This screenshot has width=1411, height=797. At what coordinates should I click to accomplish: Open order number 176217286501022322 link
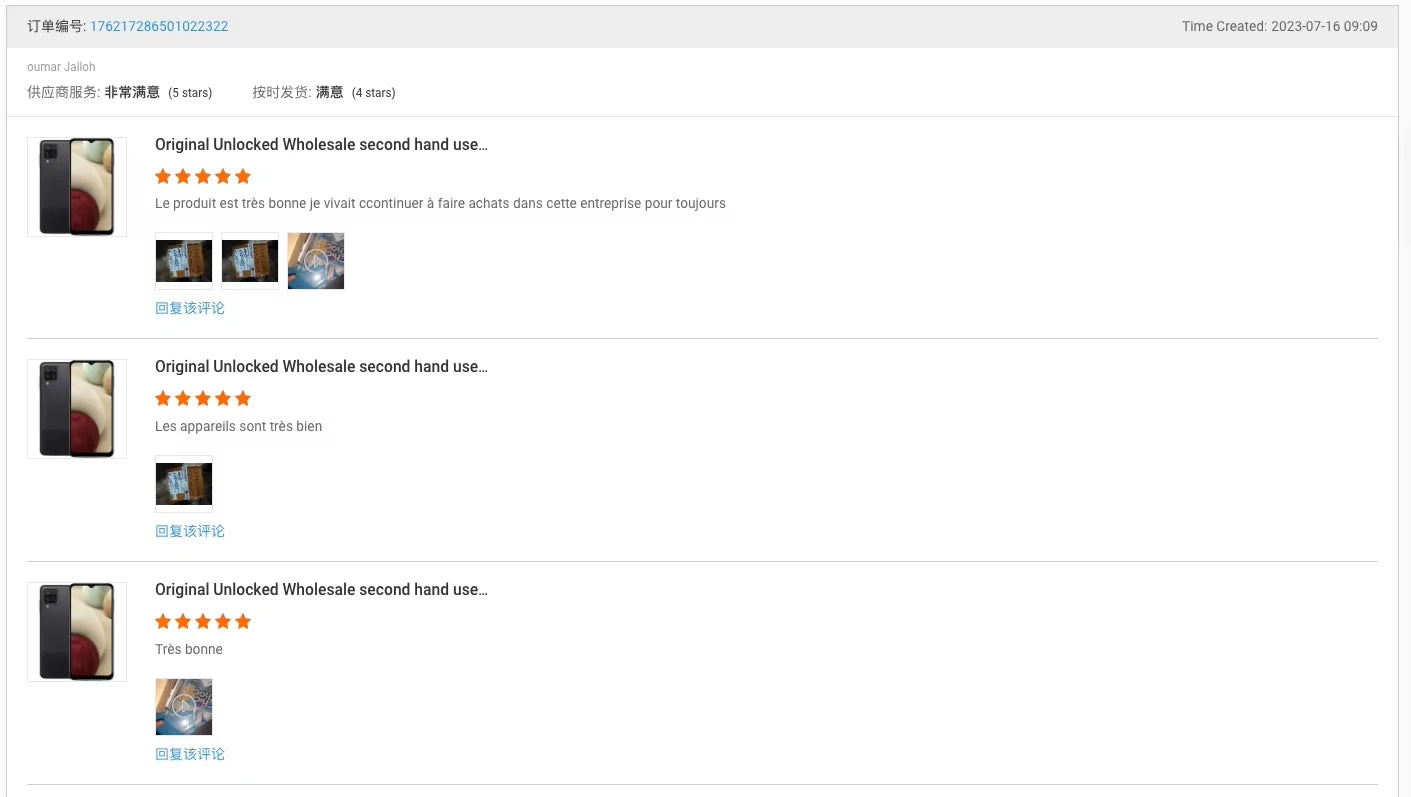point(159,26)
